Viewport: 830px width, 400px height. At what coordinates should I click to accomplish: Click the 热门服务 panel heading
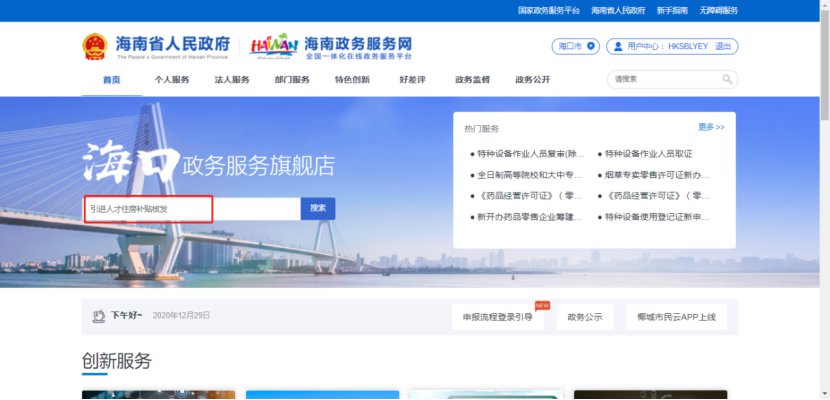481,129
